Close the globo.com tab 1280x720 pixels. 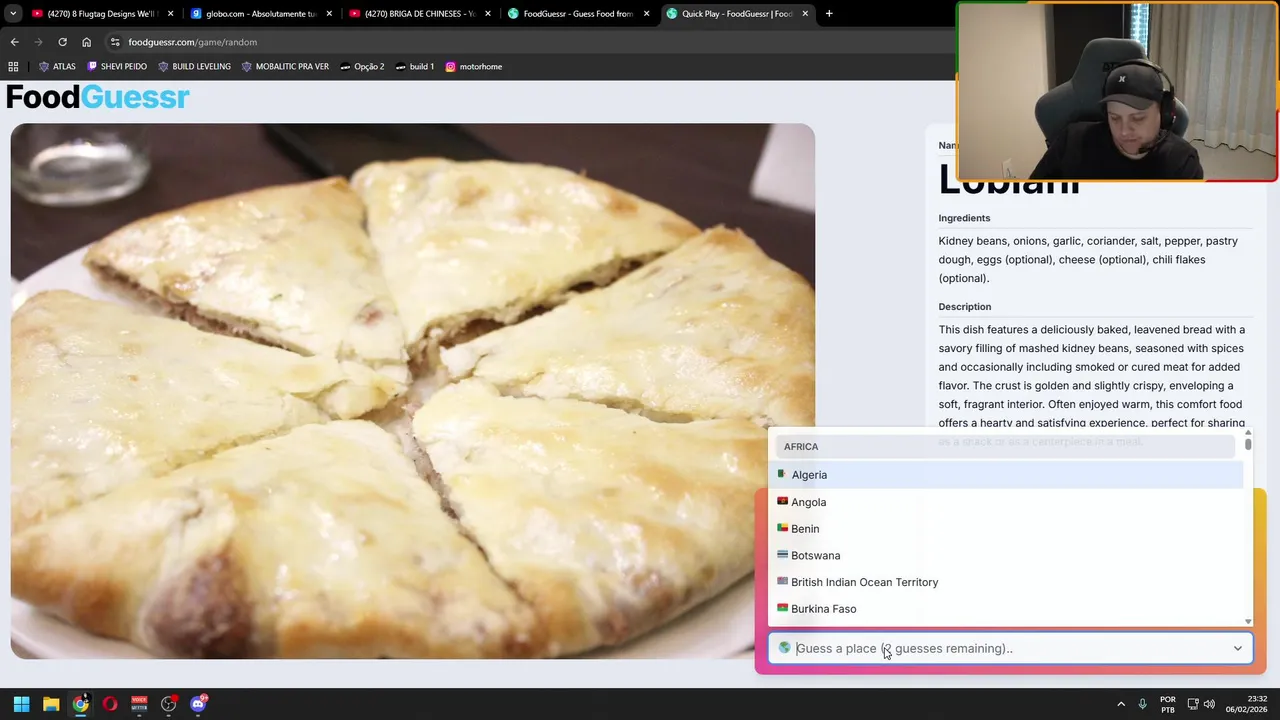[x=329, y=14]
